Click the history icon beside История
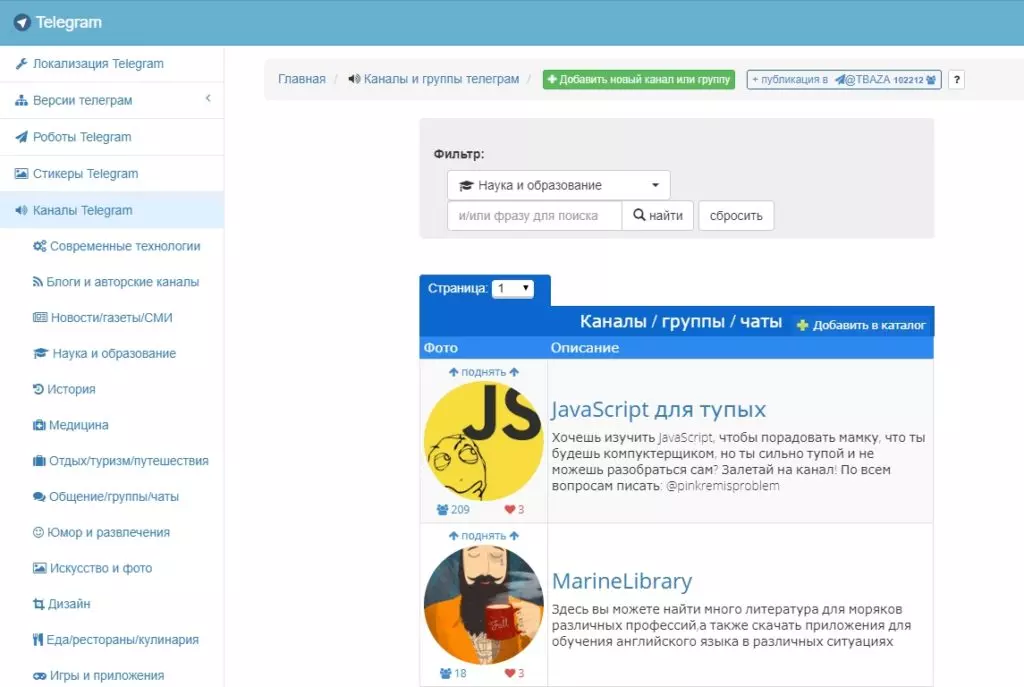Image resolution: width=1024 pixels, height=687 pixels. [38, 389]
